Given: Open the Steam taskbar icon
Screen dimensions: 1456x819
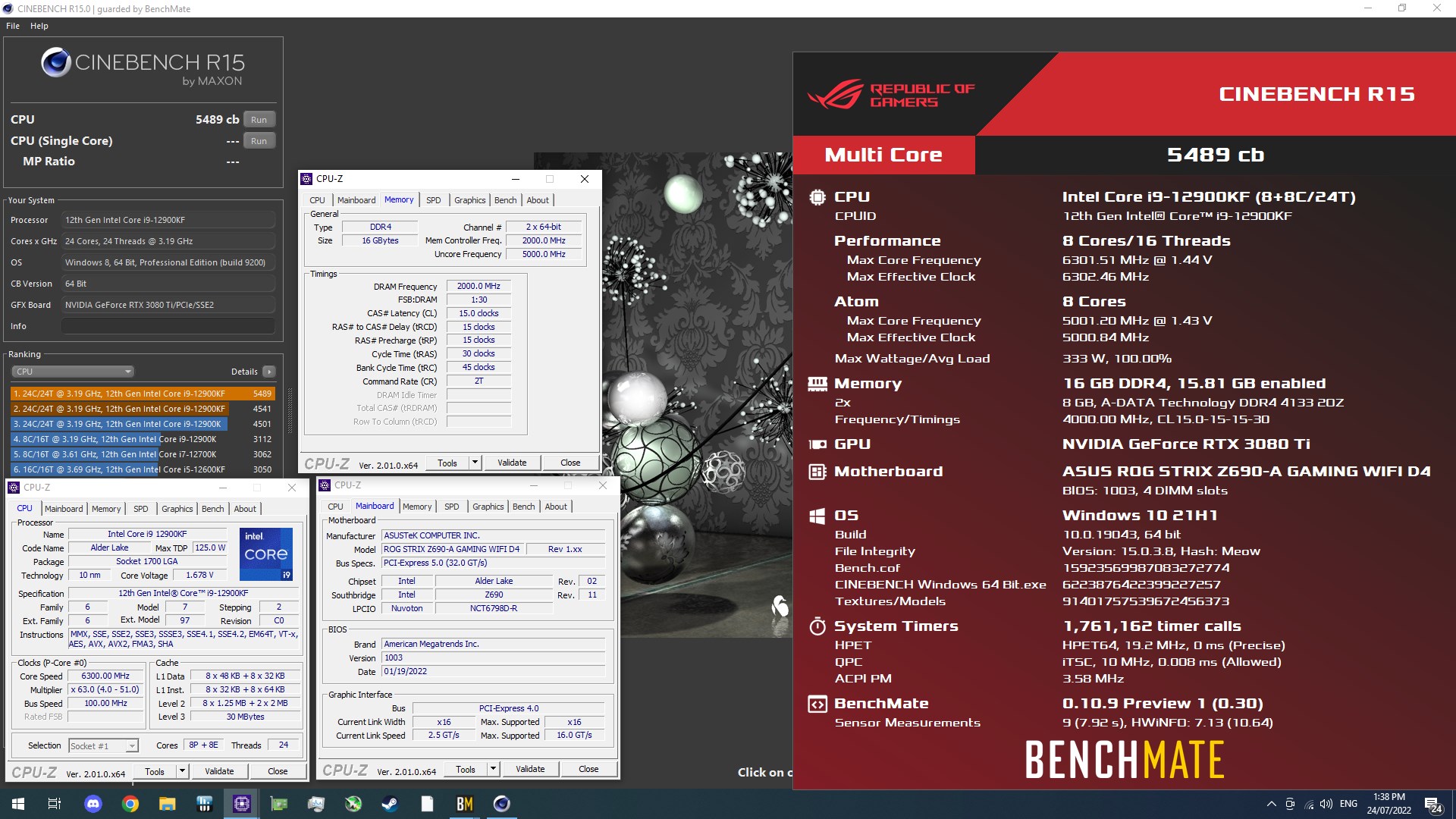Looking at the screenshot, I should (x=390, y=804).
